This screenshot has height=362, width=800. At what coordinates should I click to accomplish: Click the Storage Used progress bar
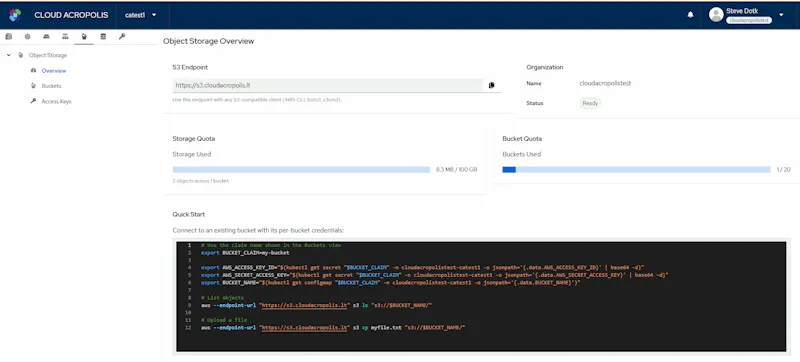302,170
